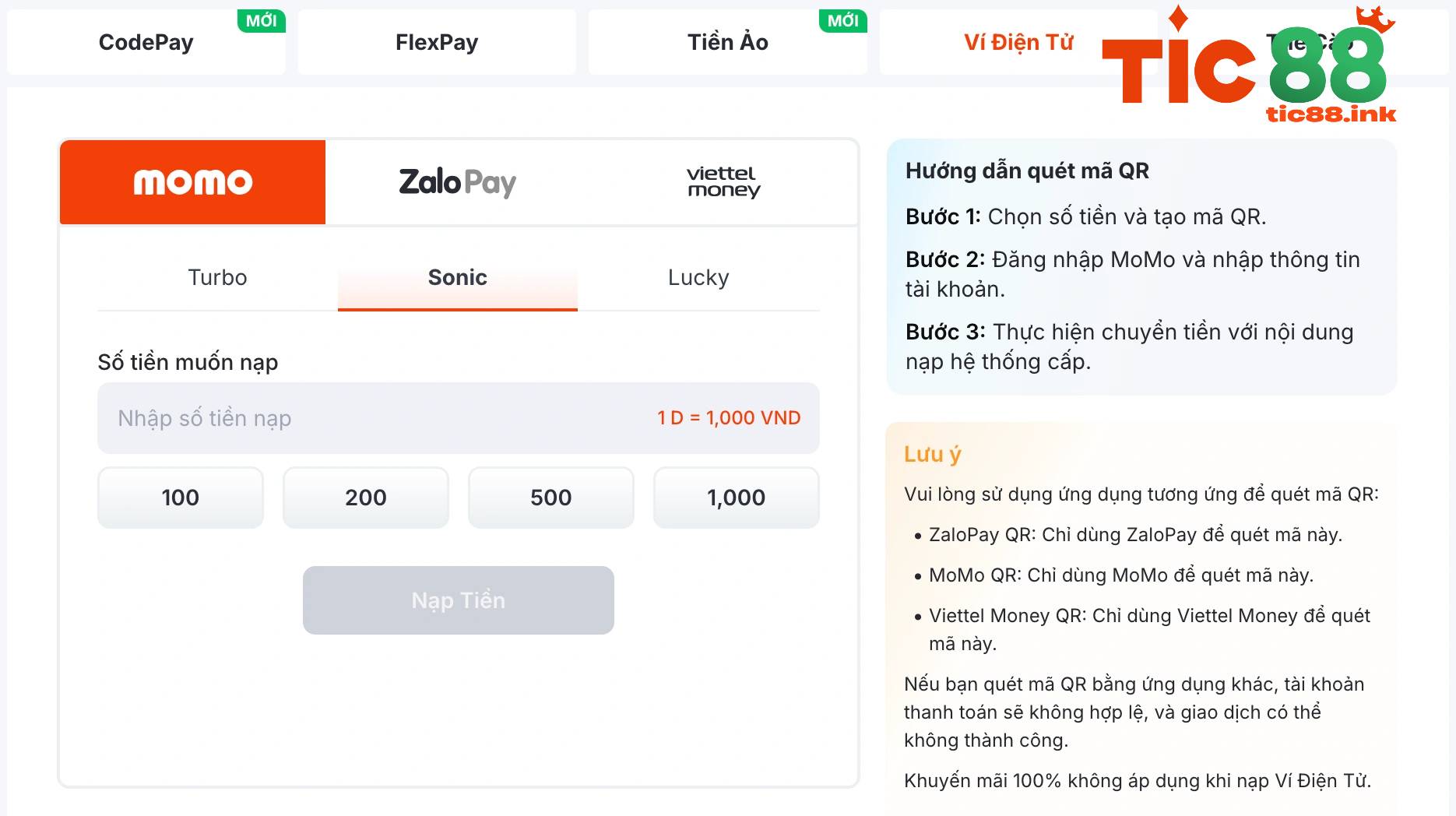Switch to the FlexPay tab
The height and width of the screenshot is (816, 1456).
[x=437, y=42]
